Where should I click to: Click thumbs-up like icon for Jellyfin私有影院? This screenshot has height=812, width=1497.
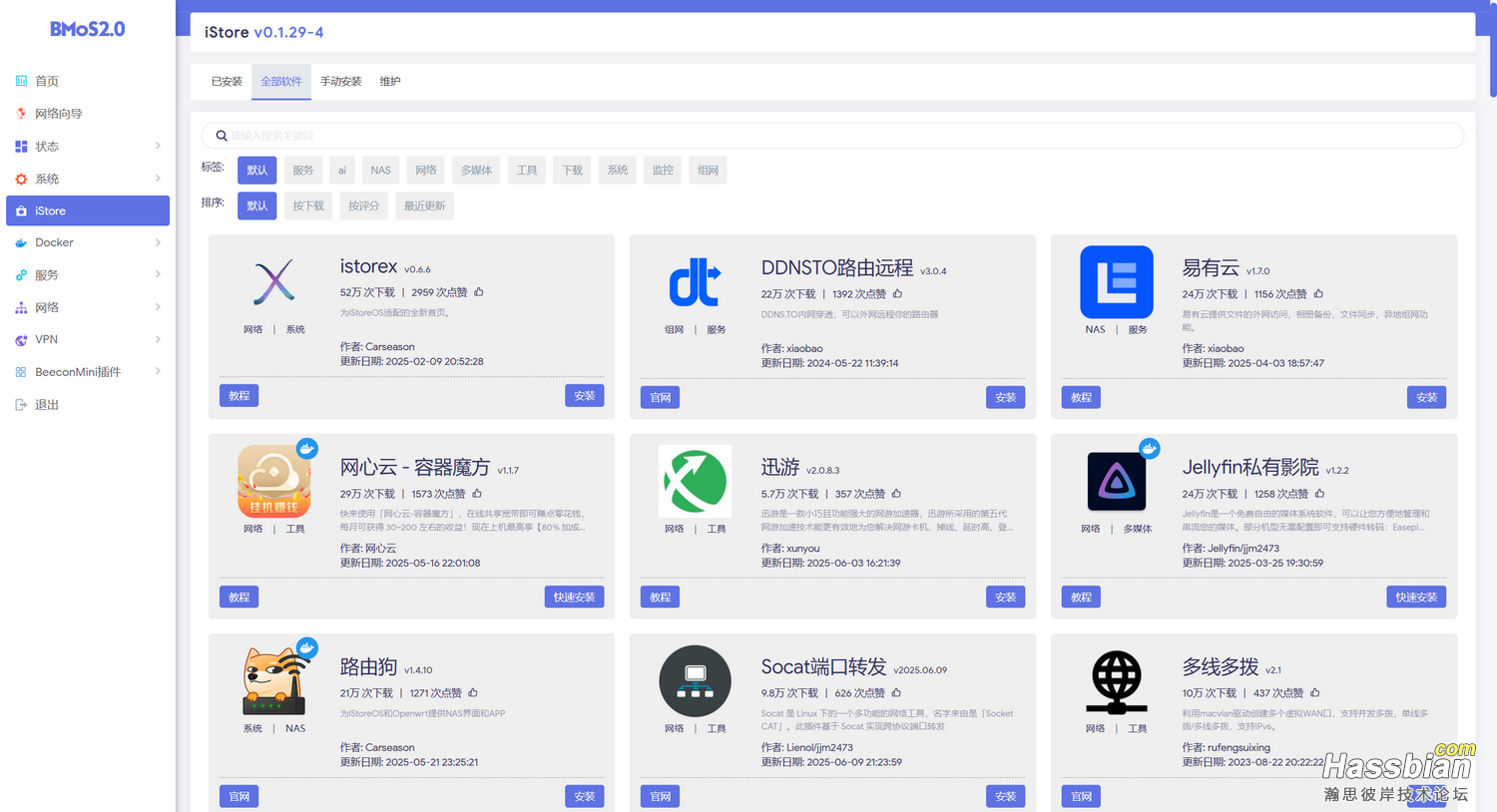1319,494
